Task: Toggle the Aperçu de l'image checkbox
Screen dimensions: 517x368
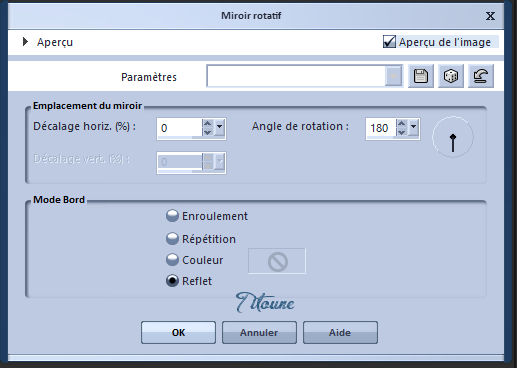Action: point(389,42)
